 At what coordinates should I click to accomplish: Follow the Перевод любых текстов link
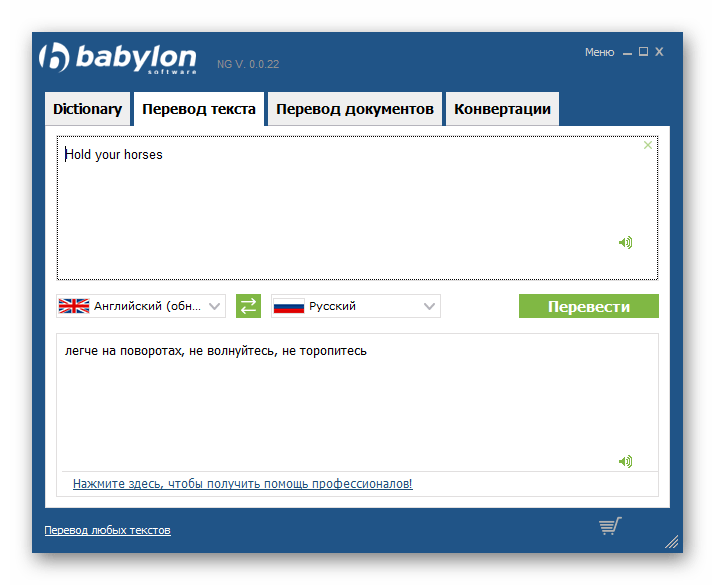click(108, 530)
